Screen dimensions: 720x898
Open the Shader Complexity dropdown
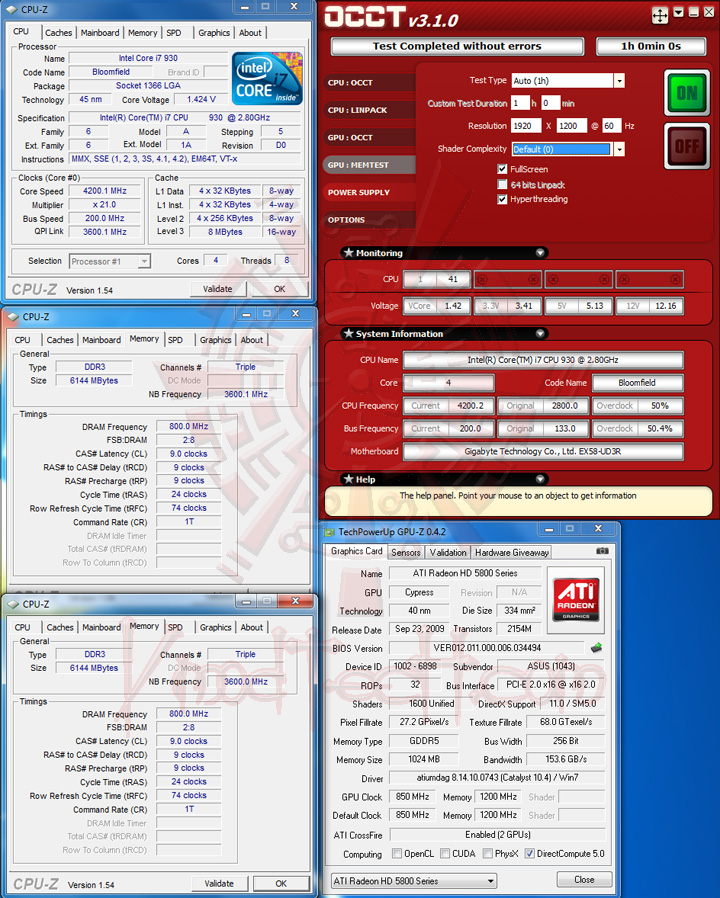[x=619, y=149]
